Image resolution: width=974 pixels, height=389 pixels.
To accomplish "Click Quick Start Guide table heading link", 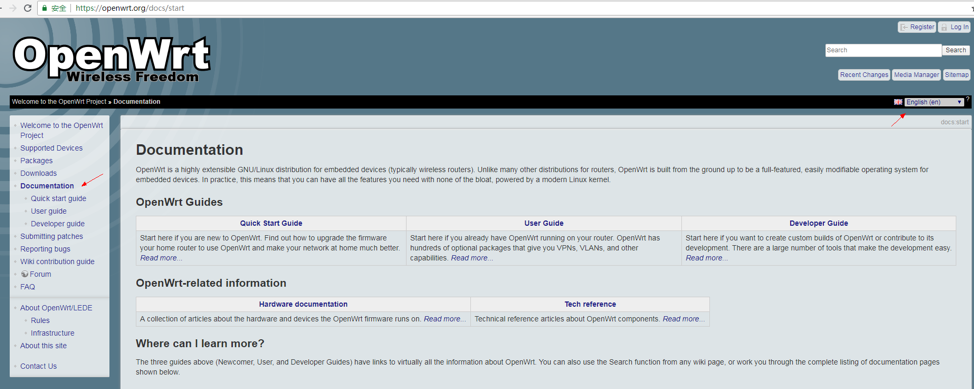I will [x=271, y=223].
